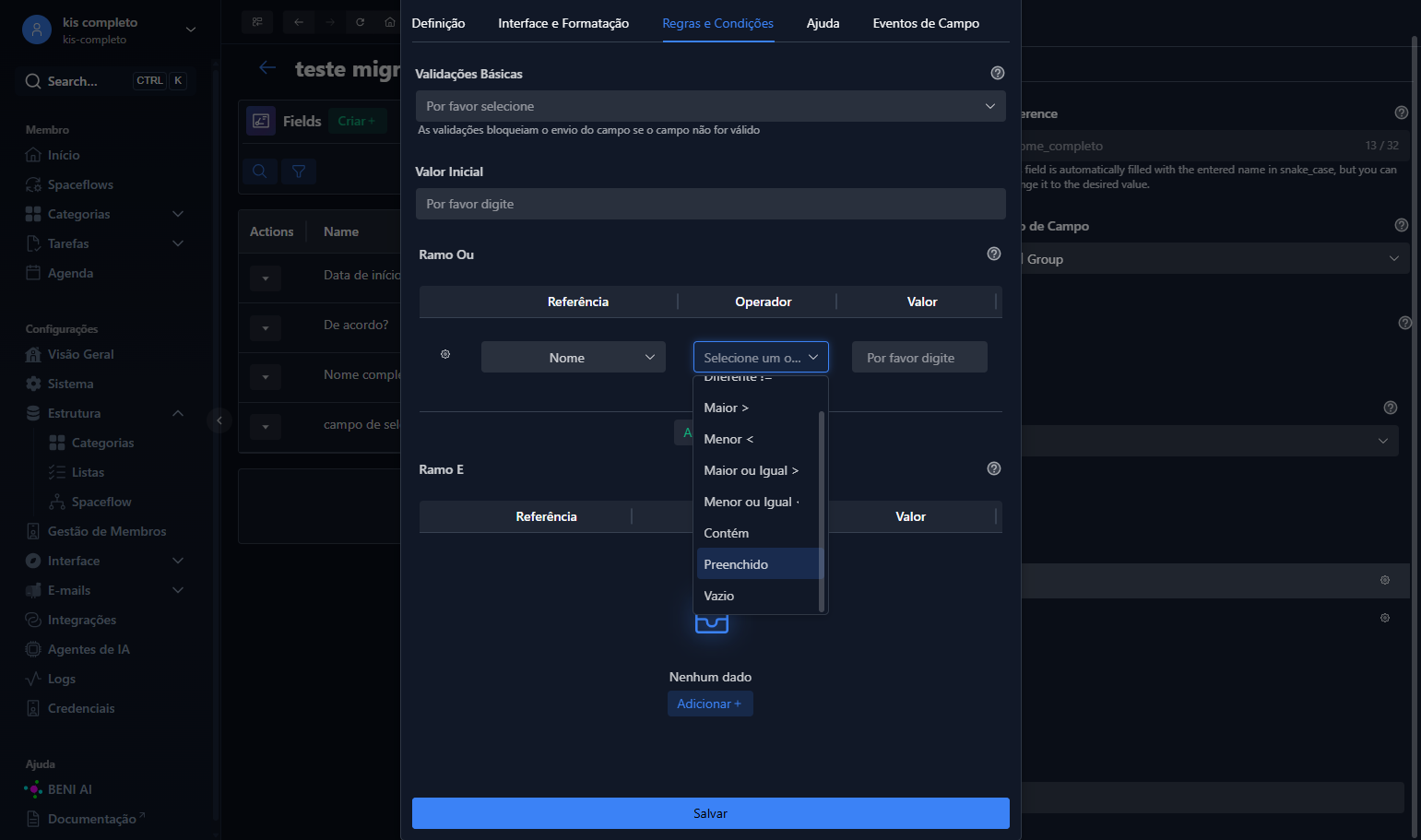The image size is (1421, 840).
Task: Click the sidebar Search box
Action: (107, 81)
